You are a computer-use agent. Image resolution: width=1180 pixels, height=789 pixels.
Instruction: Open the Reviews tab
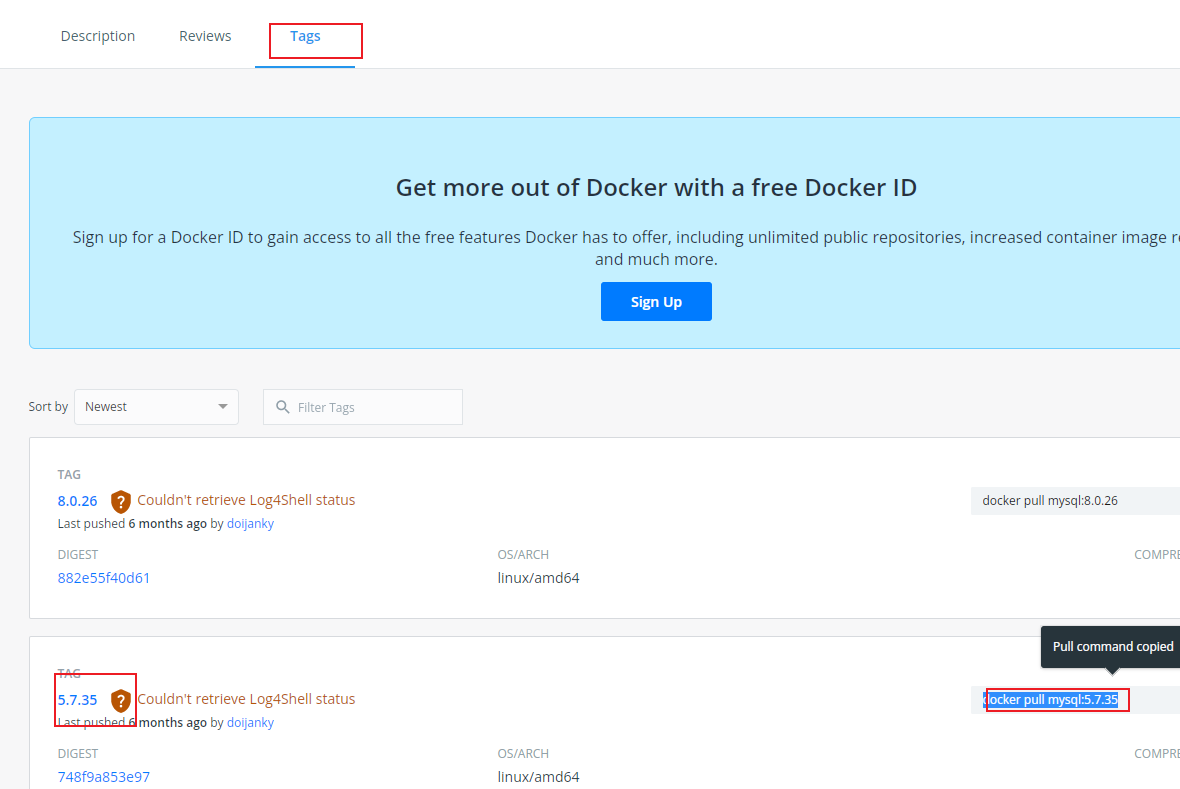point(205,36)
